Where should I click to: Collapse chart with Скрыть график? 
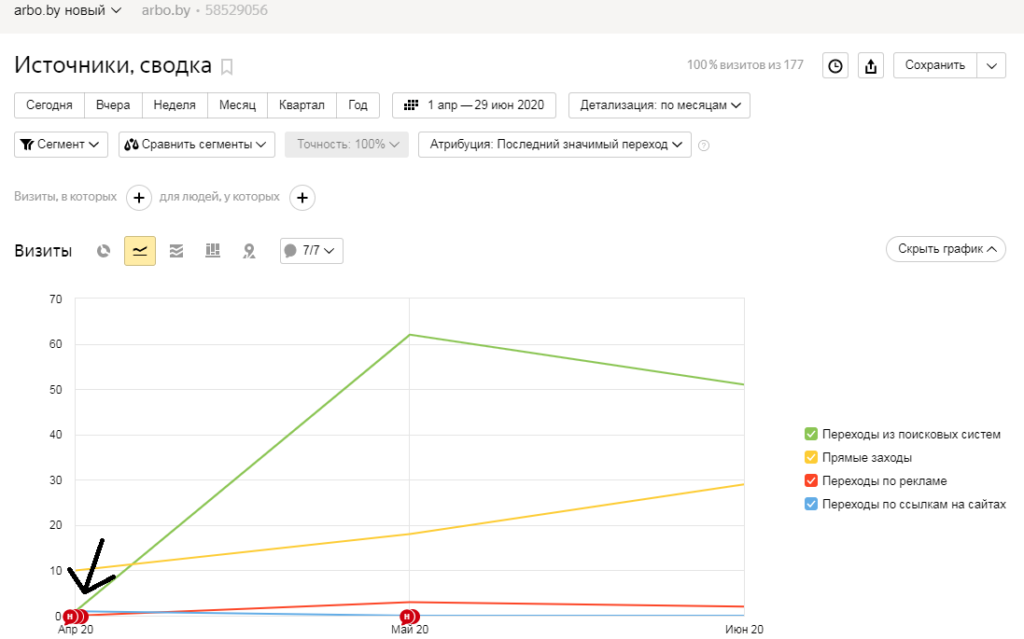(946, 249)
